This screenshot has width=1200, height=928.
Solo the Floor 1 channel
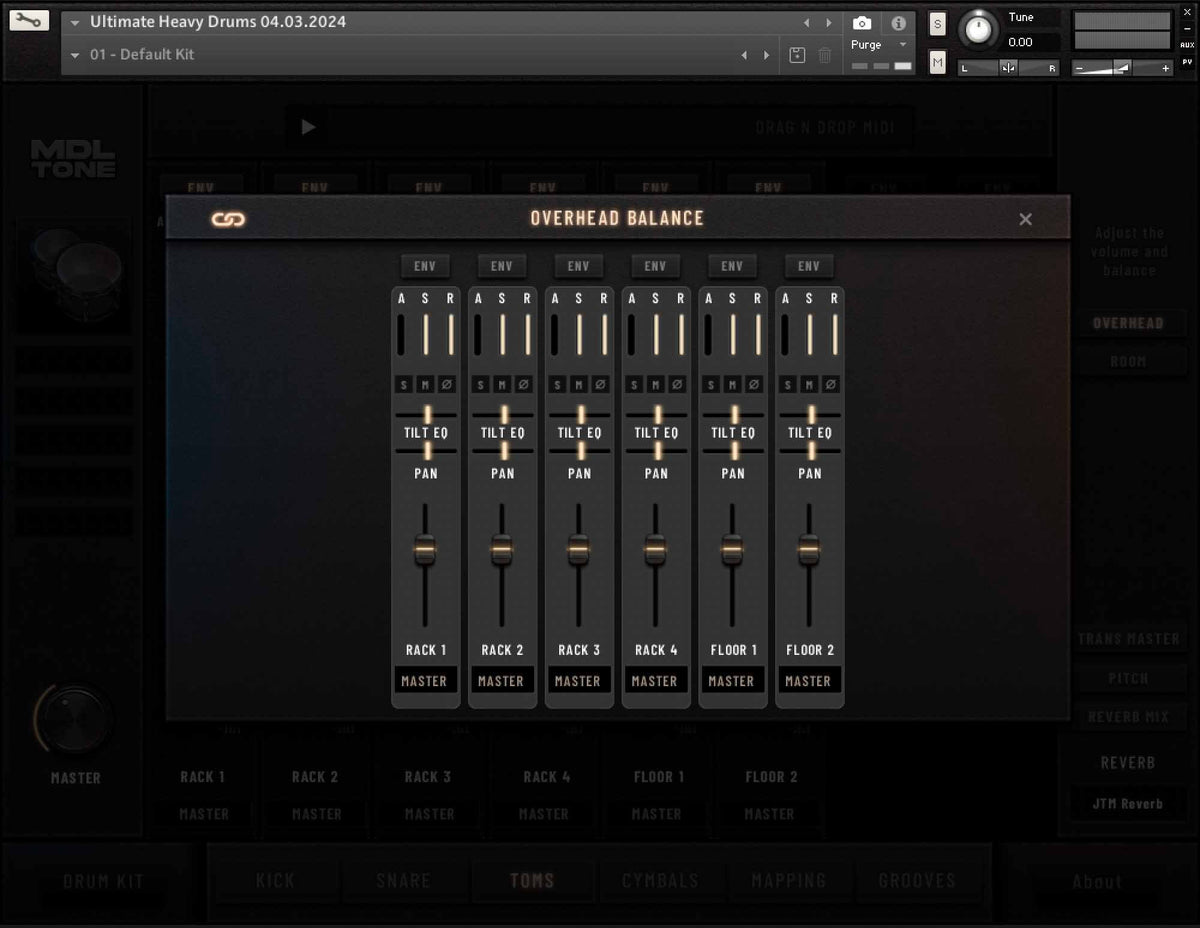point(711,384)
